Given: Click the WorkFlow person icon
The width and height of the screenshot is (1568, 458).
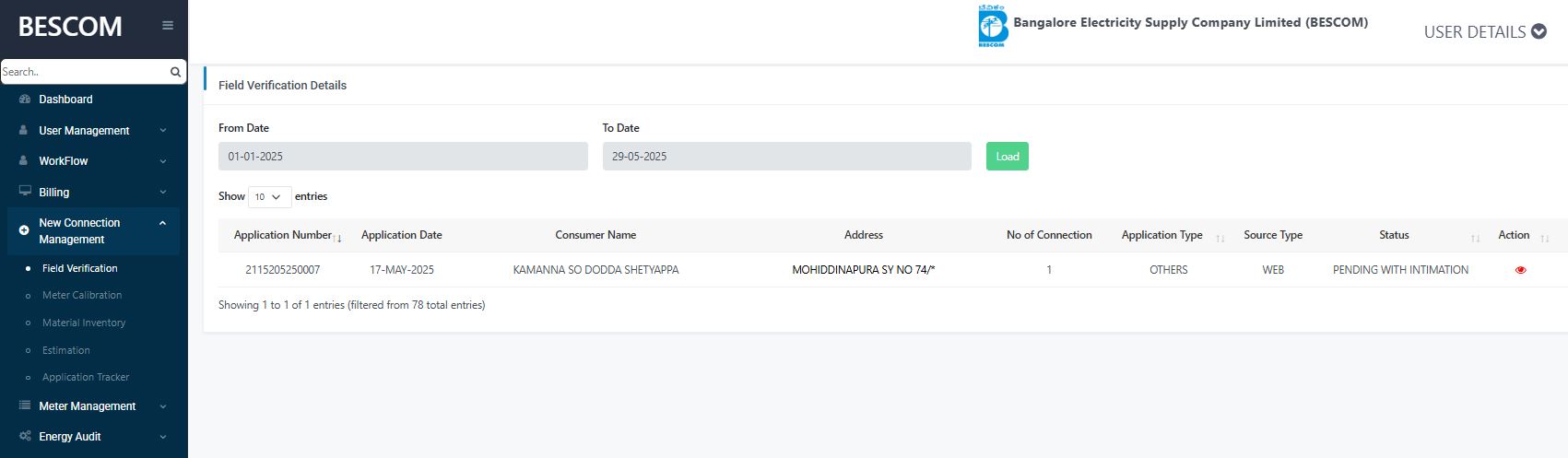Looking at the screenshot, I should [23, 160].
